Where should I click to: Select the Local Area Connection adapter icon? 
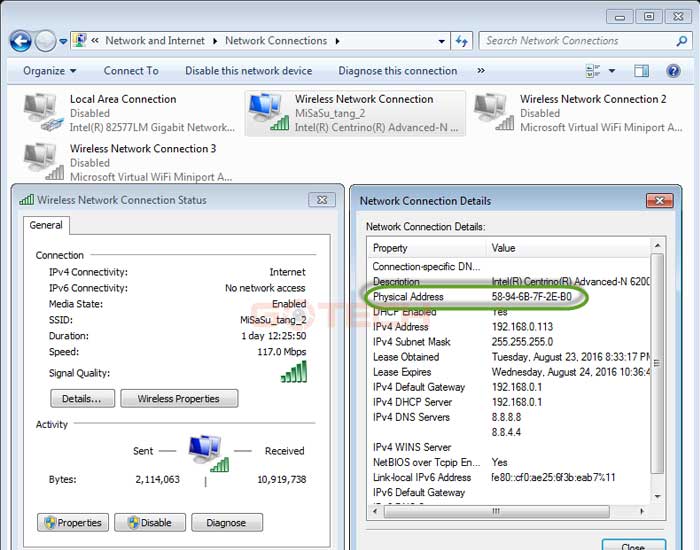click(x=41, y=113)
